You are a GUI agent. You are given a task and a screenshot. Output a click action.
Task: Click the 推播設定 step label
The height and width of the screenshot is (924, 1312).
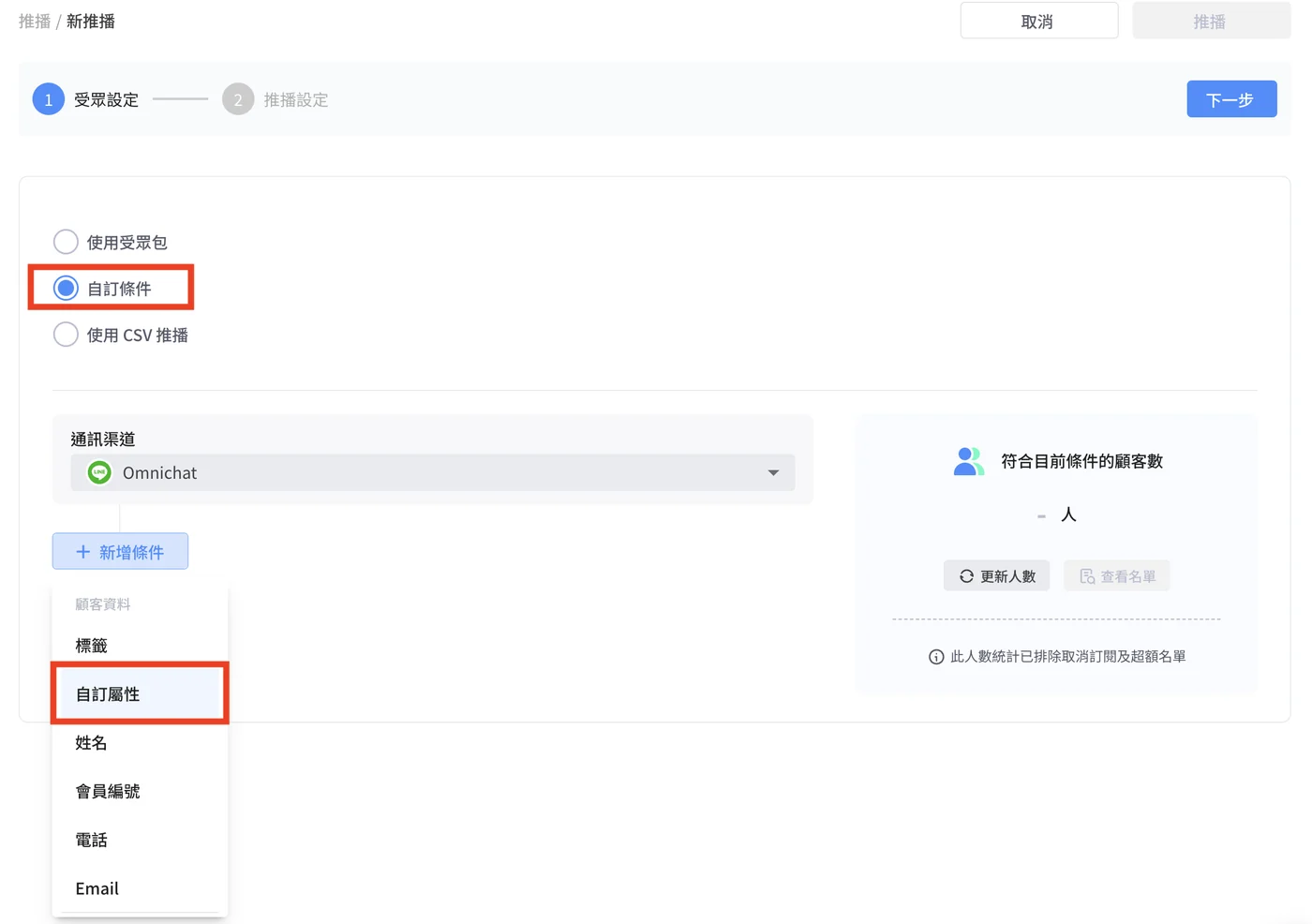pyautogui.click(x=296, y=100)
